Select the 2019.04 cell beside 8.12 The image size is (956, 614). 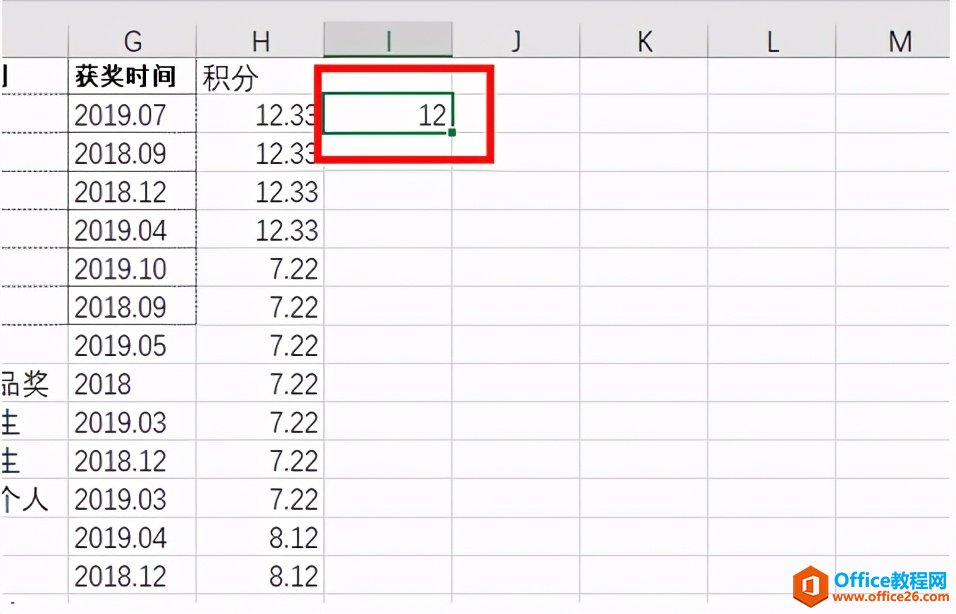[x=132, y=537]
